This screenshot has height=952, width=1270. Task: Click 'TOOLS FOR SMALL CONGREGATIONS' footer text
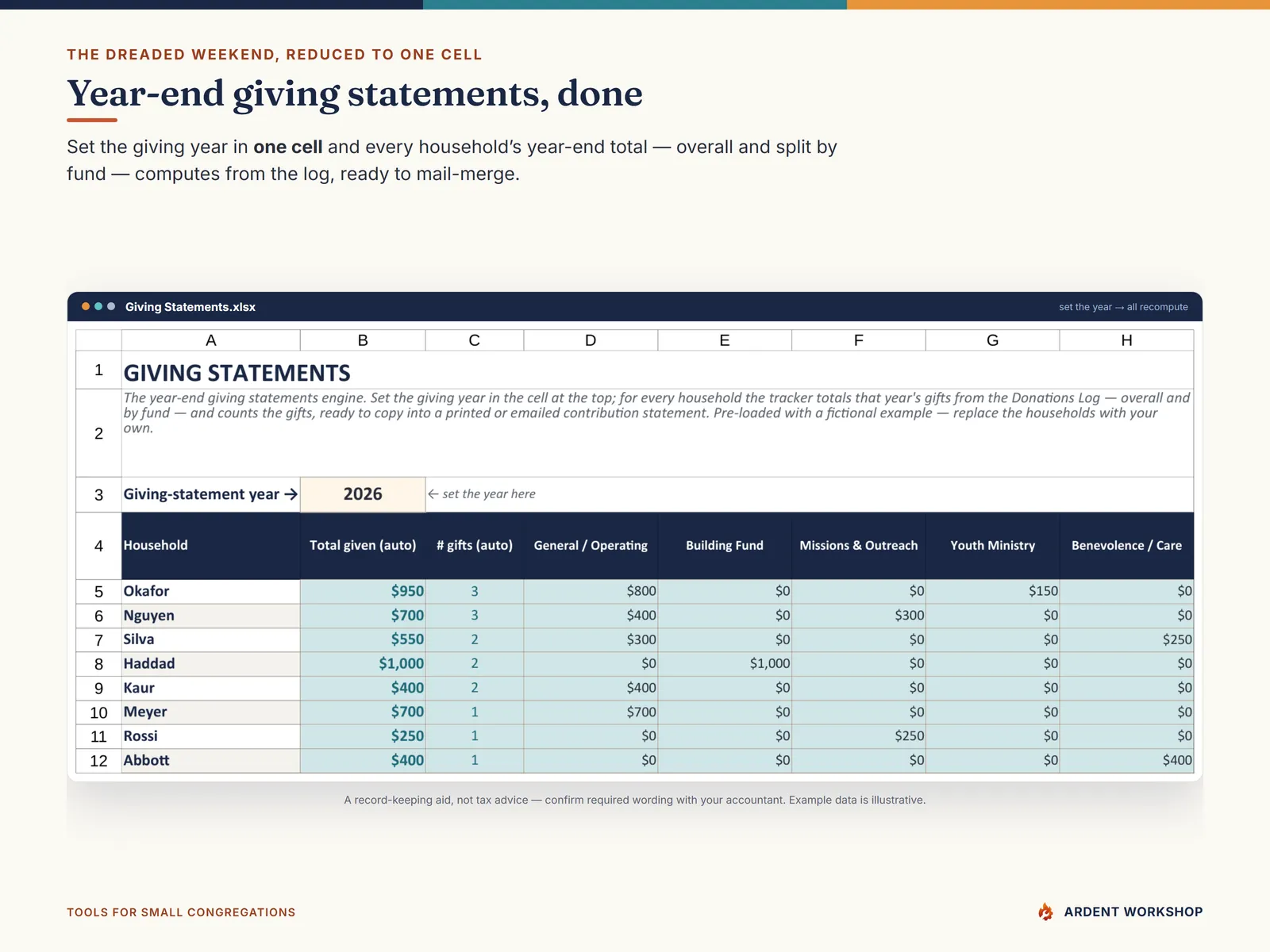point(181,912)
